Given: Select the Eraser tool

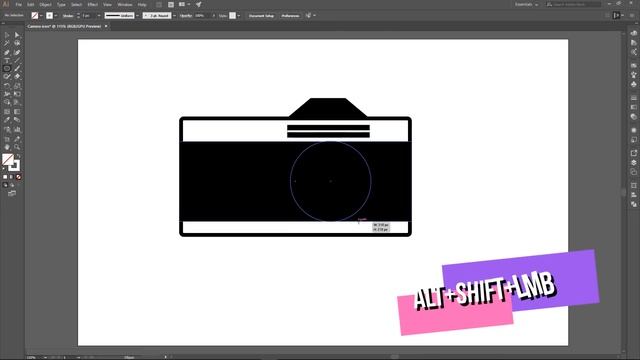Looking at the screenshot, I should pyautogui.click(x=17, y=77).
